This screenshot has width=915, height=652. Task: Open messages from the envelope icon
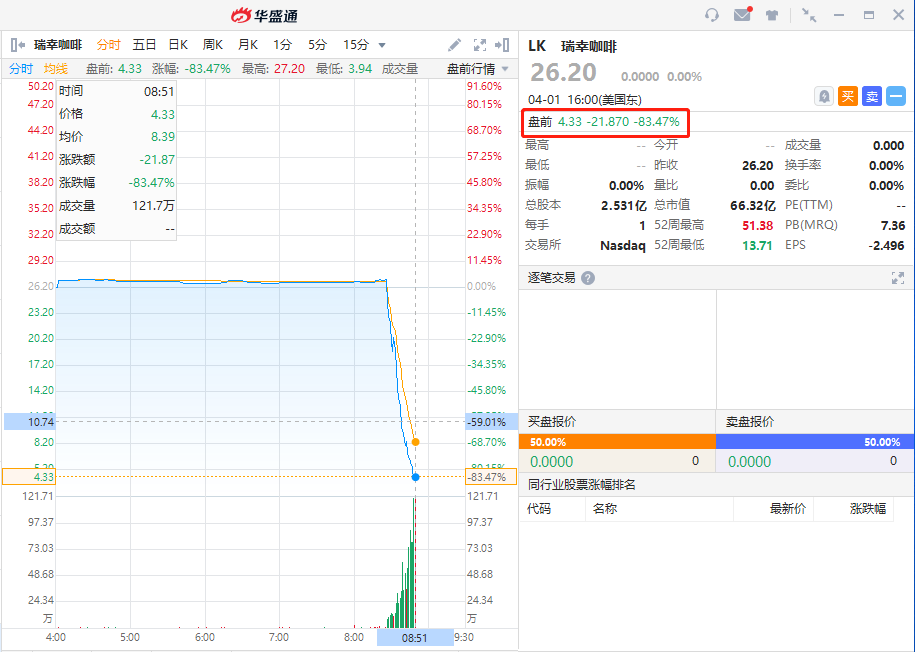point(742,15)
